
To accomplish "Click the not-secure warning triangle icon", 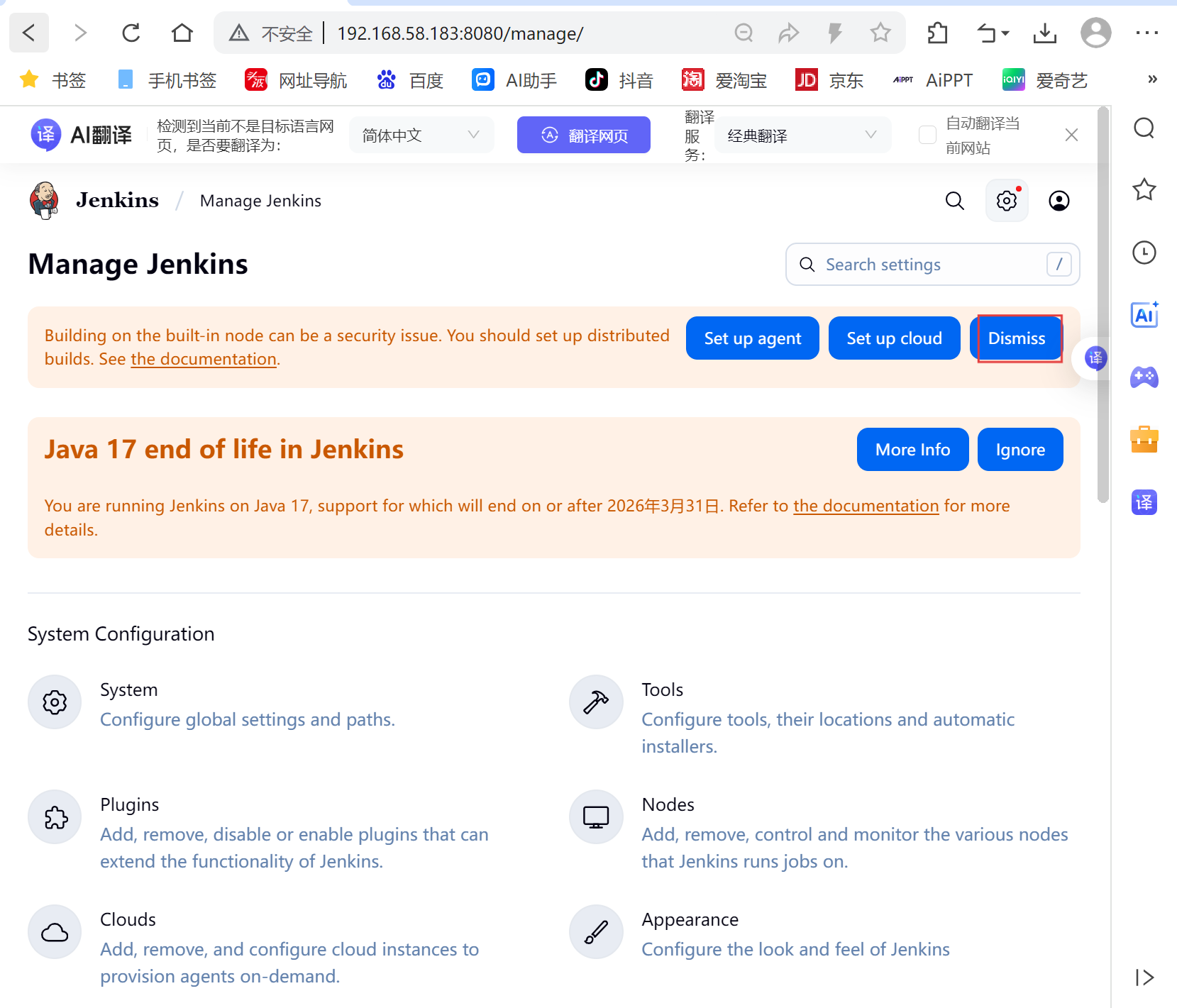I will (x=239, y=33).
